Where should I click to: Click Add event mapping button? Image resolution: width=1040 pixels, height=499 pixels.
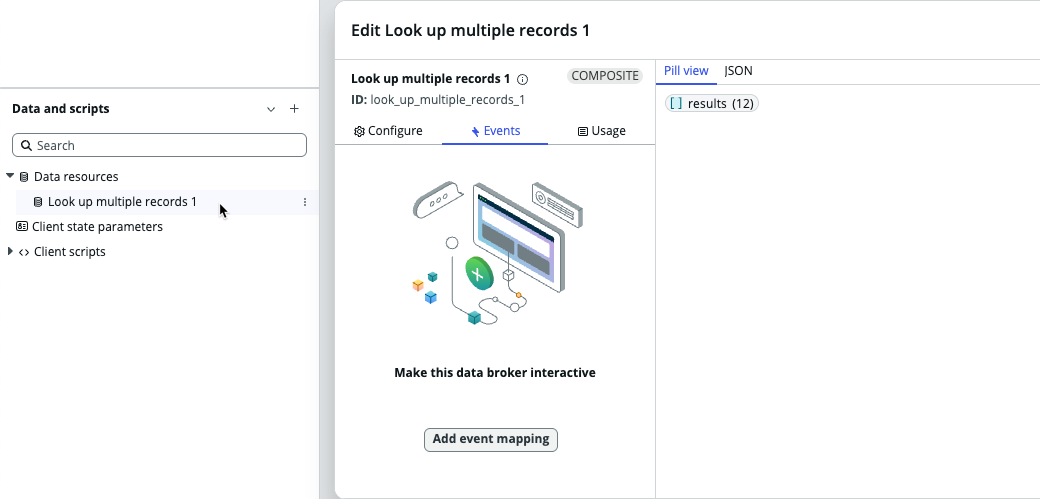tap(491, 439)
